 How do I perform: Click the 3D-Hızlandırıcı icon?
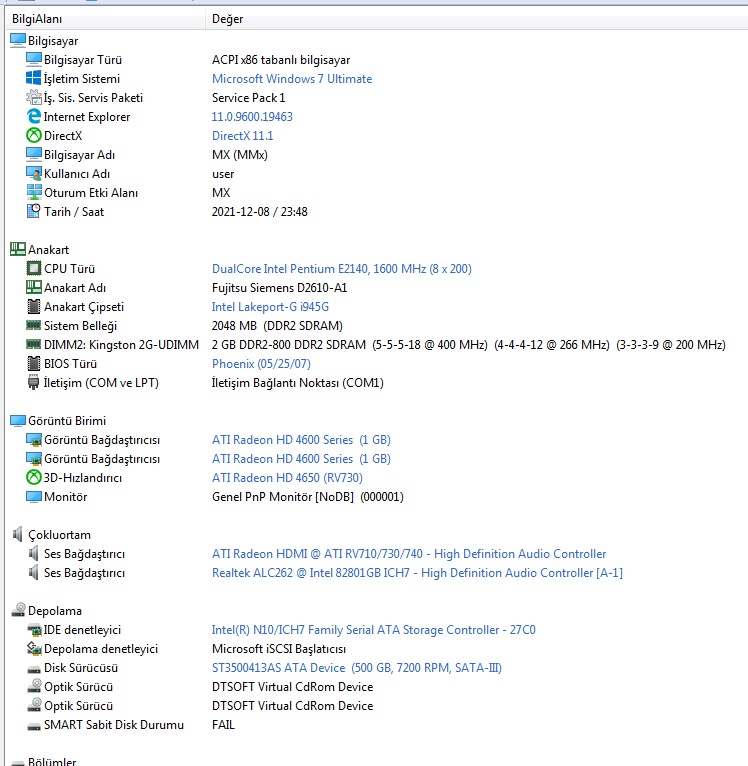[34, 478]
